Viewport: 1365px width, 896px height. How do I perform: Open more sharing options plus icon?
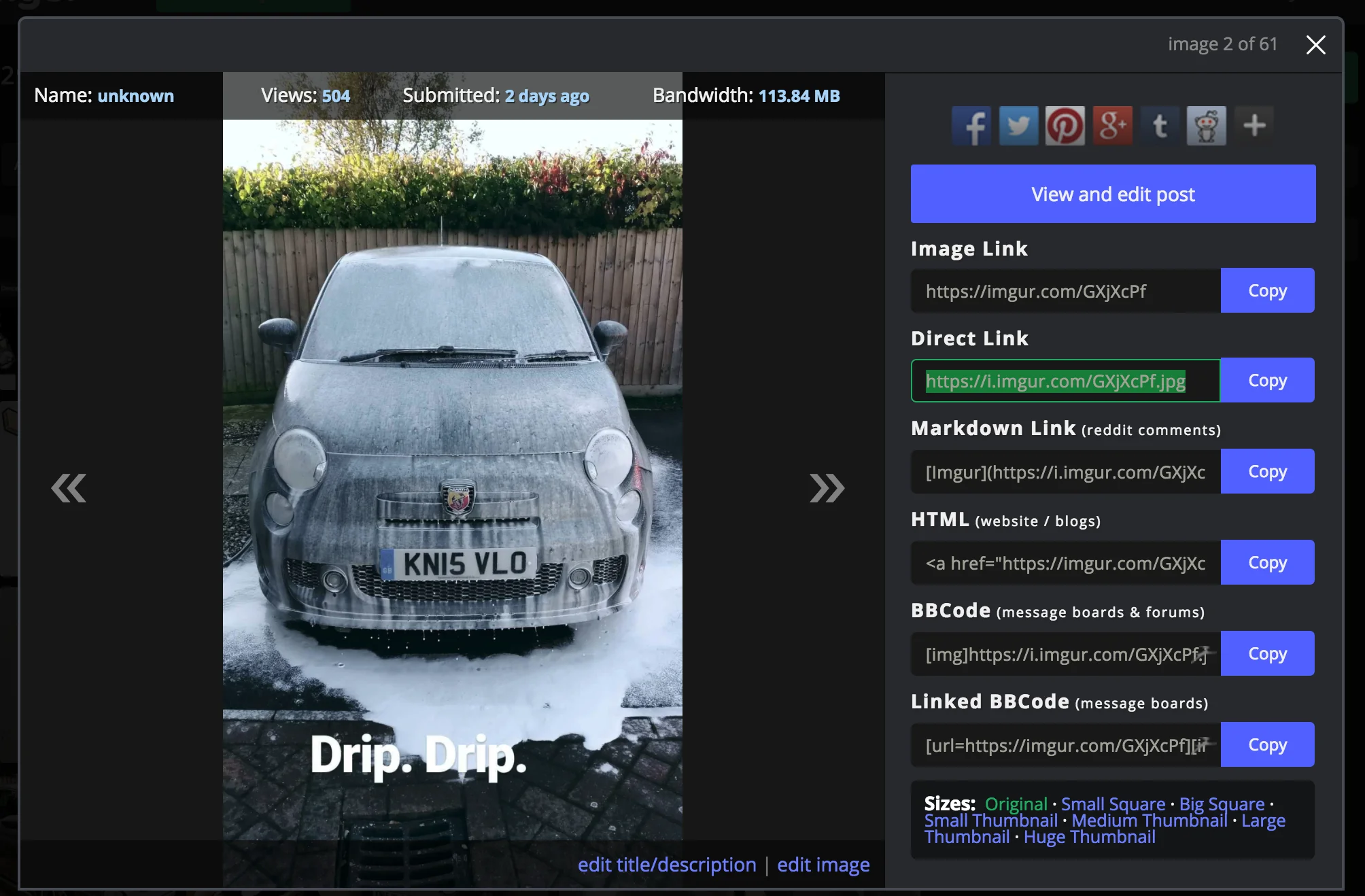1254,126
